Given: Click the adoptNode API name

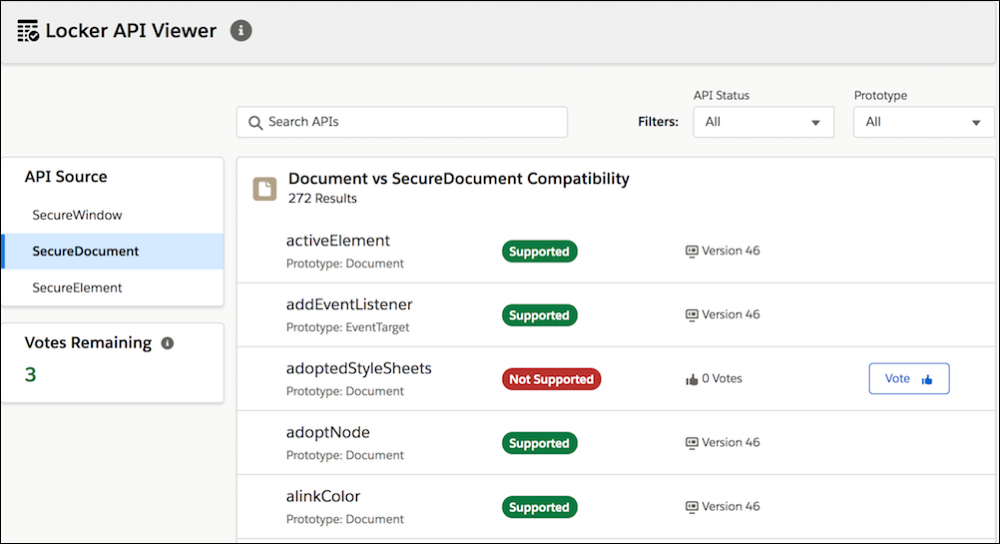Looking at the screenshot, I should (x=328, y=432).
